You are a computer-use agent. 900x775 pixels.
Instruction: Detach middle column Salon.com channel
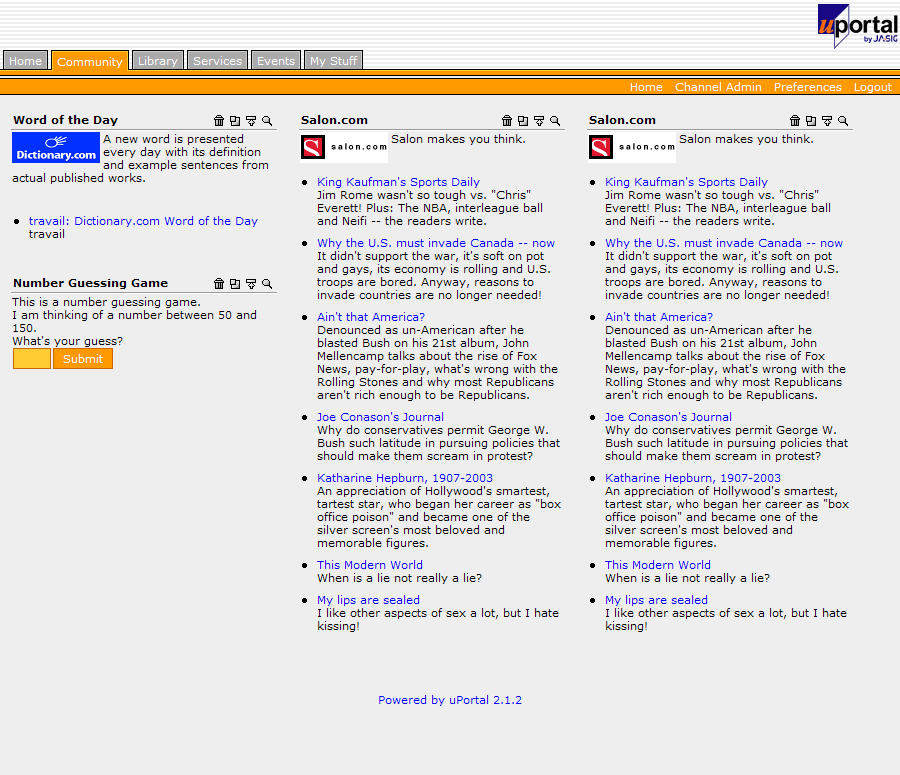[x=523, y=121]
